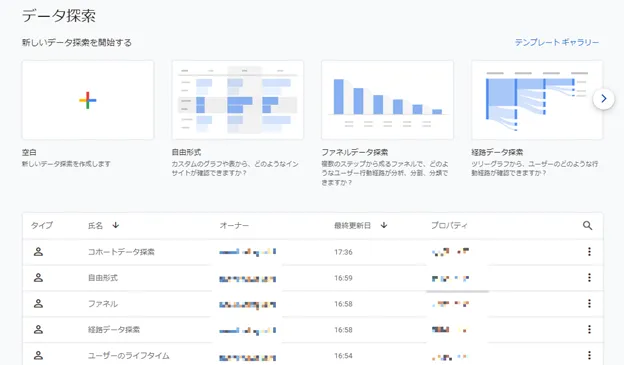Click the 氏名 column header text
This screenshot has width=624, height=365.
tap(95, 225)
